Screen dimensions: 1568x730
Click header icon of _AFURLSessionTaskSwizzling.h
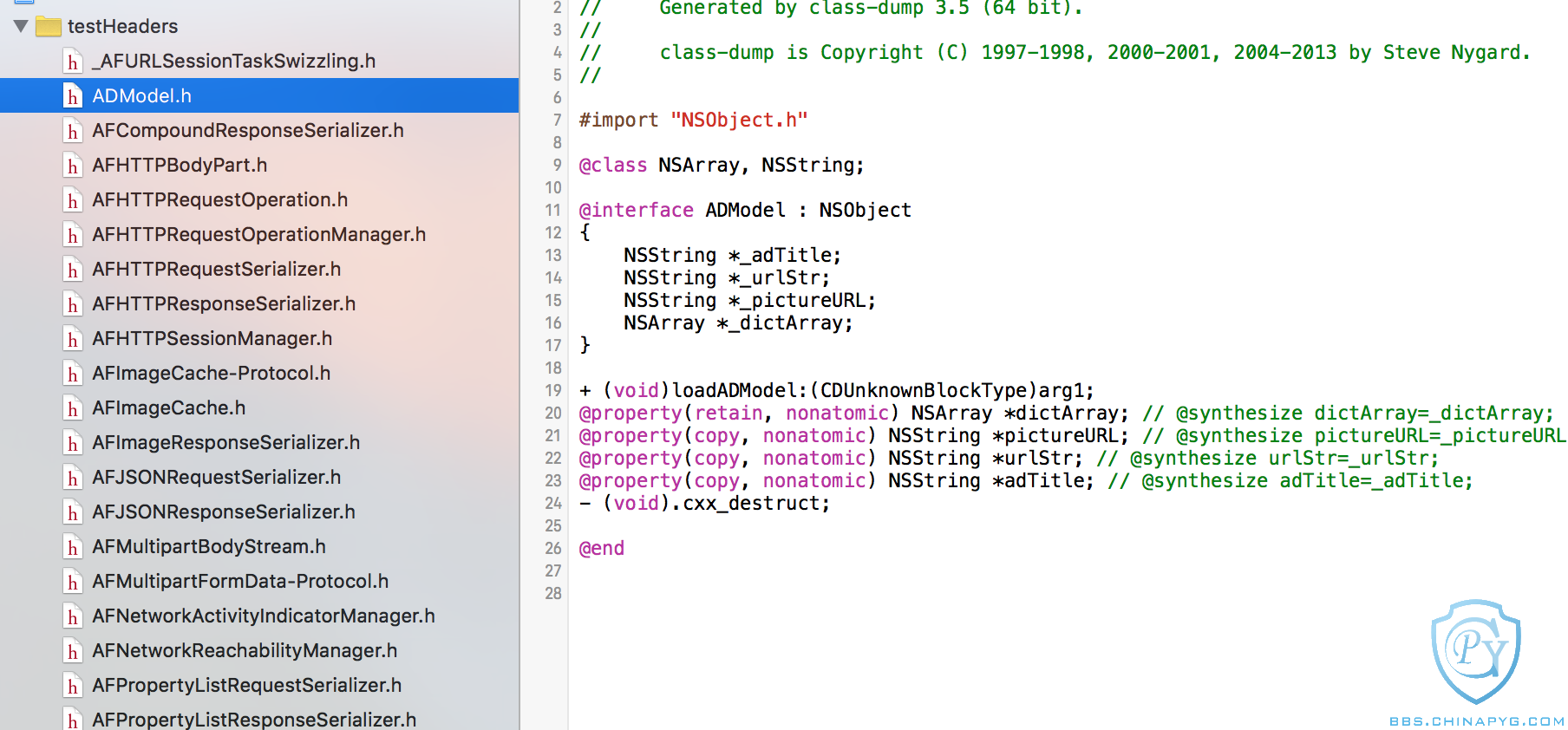point(73,62)
